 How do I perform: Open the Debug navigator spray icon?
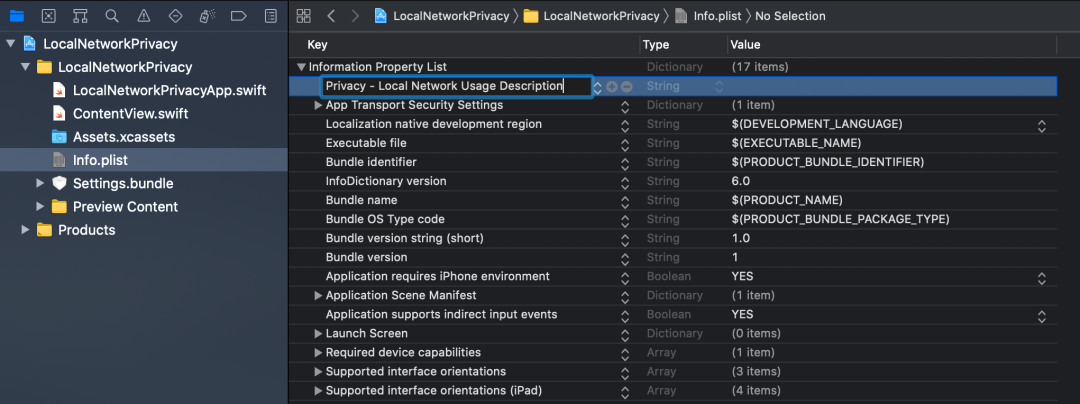pyautogui.click(x=206, y=16)
